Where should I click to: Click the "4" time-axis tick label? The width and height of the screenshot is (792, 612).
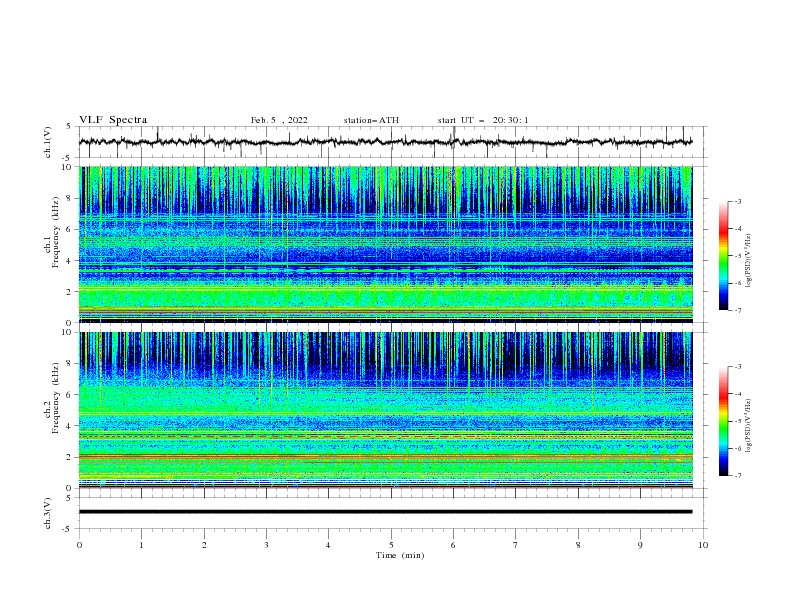point(328,545)
